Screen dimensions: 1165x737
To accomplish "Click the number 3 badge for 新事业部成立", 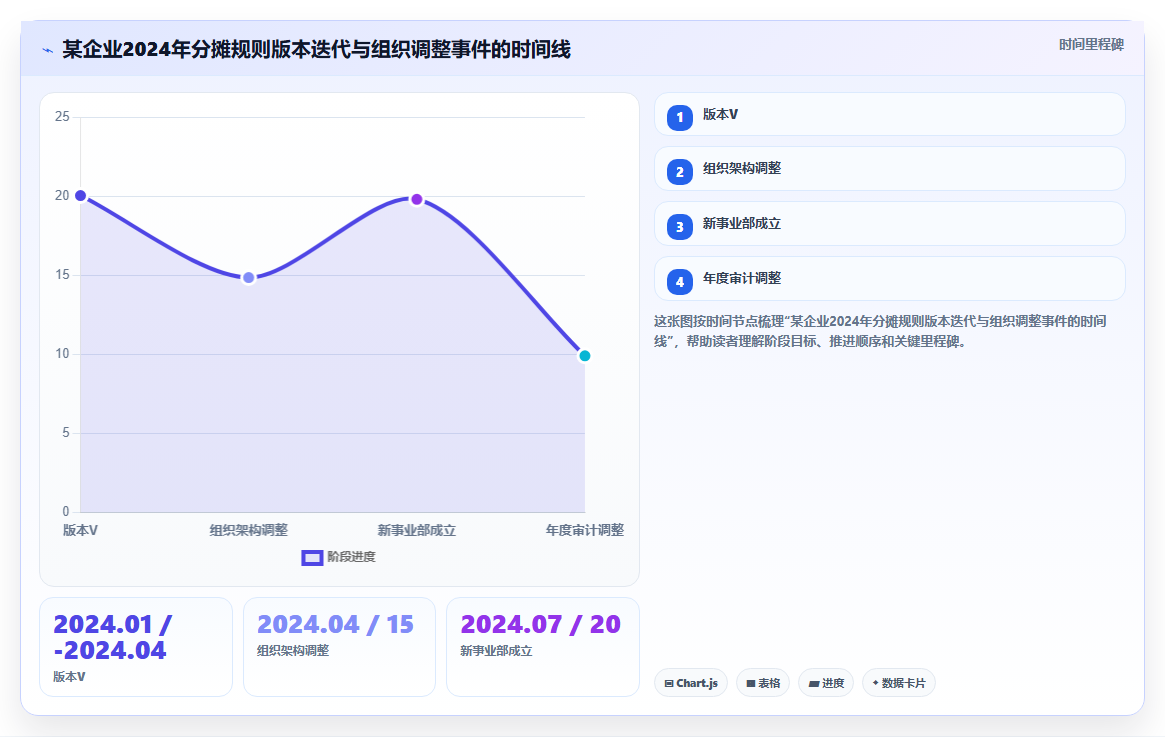I will [679, 227].
